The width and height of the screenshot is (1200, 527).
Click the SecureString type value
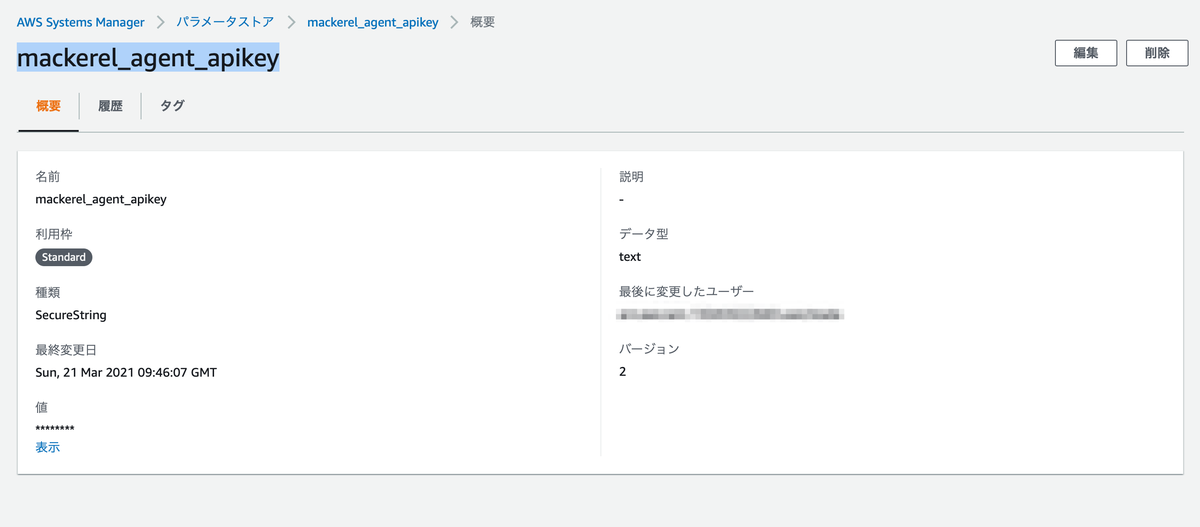71,315
